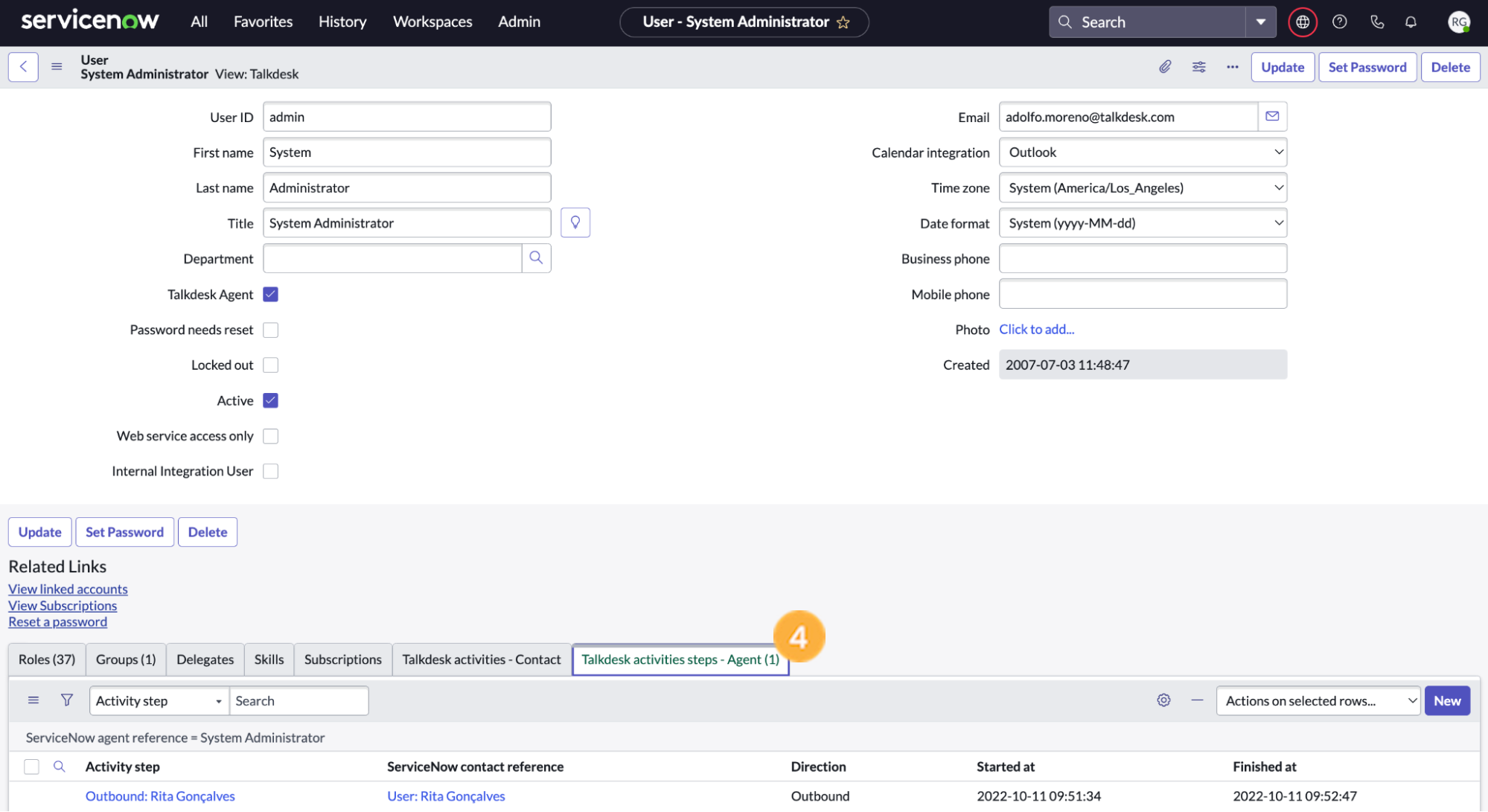Click the more options ellipsis icon
This screenshot has height=812, width=1488.
1232,66
